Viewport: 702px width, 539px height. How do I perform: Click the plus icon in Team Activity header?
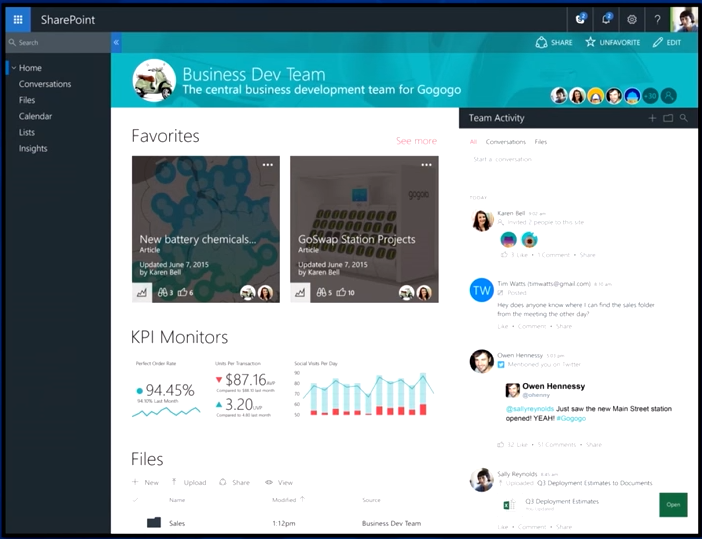coord(652,118)
